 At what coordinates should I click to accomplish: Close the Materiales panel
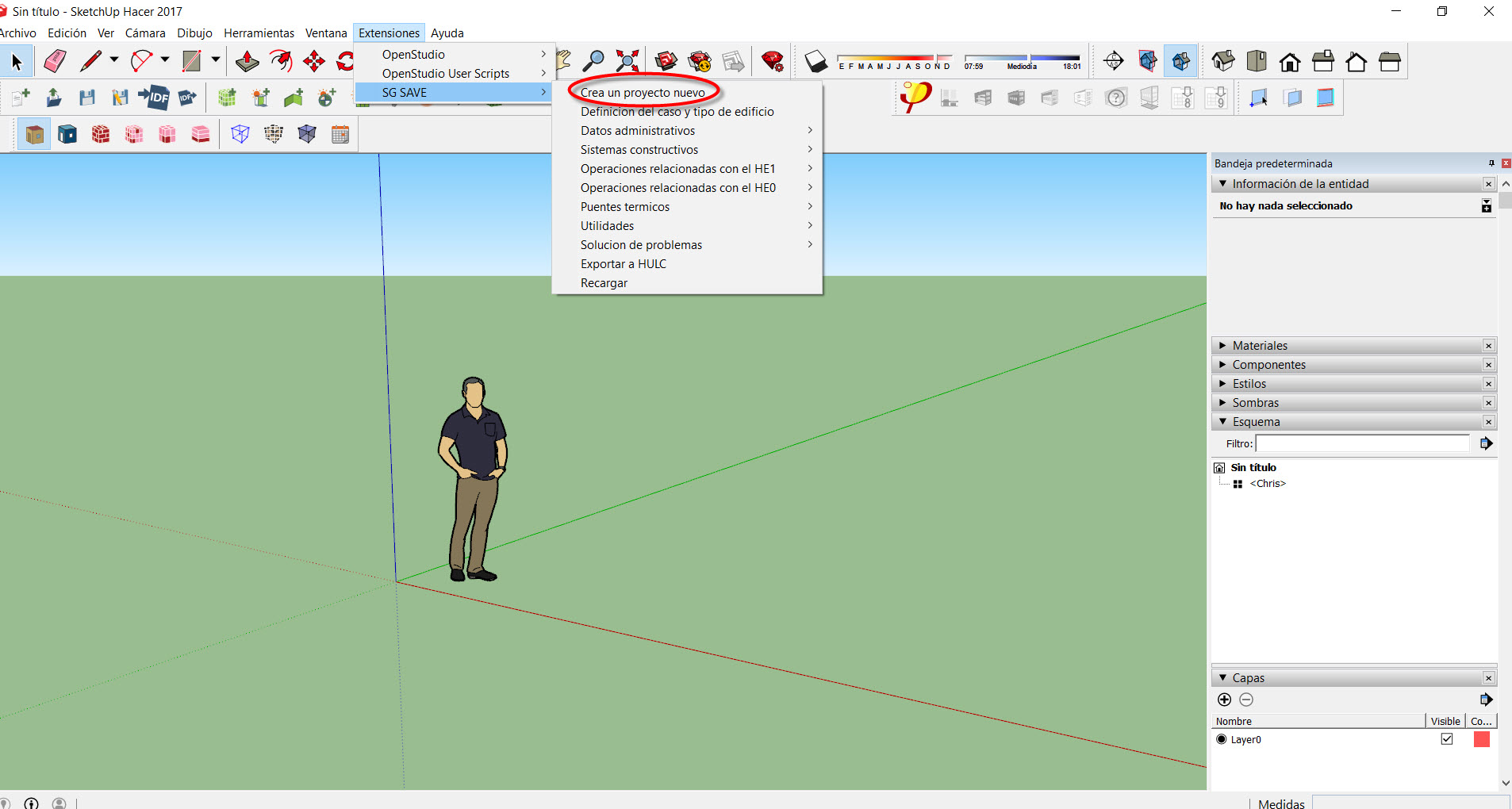click(x=1488, y=346)
